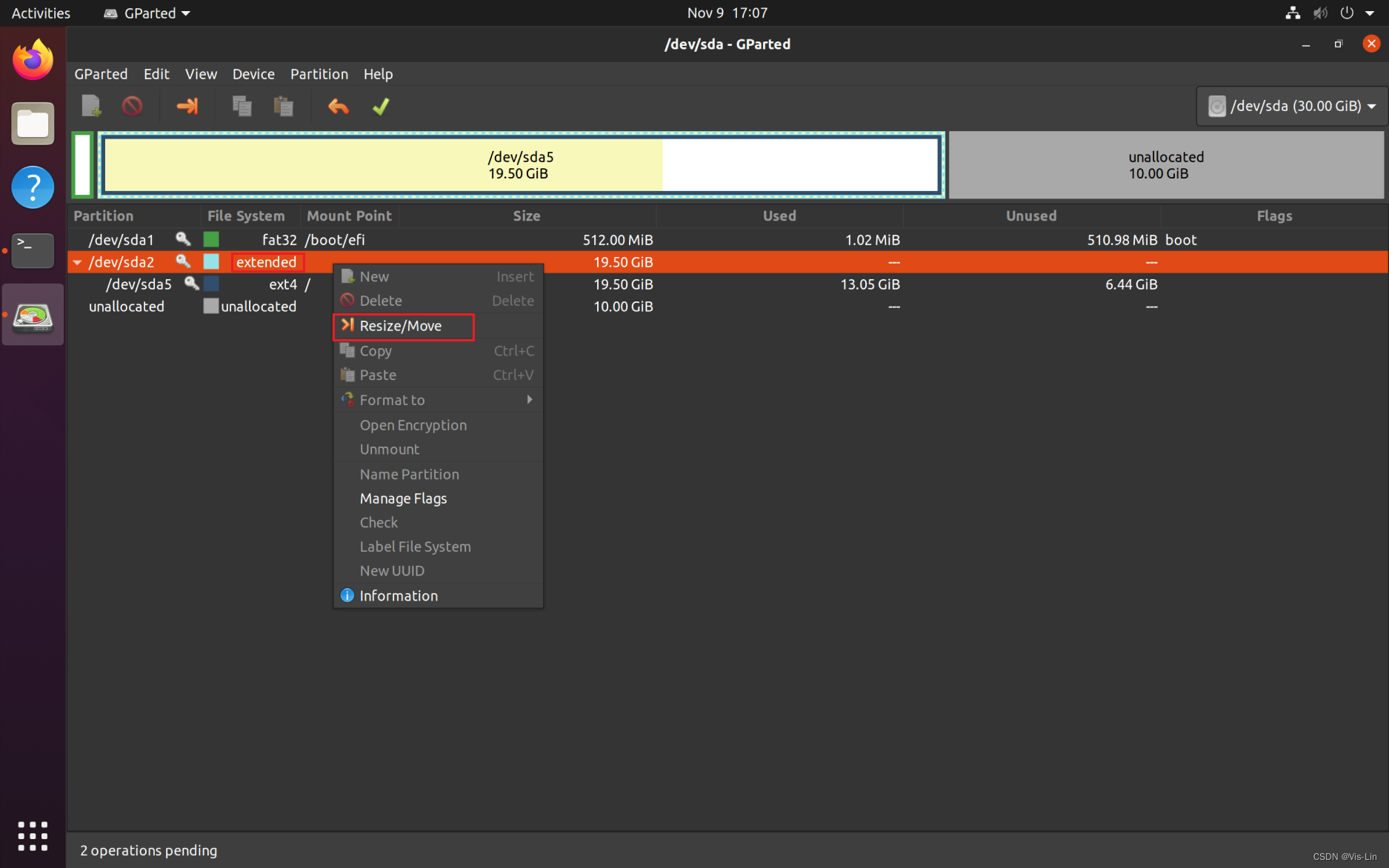
Task: Click the Delete partition toolbar icon
Action: 132,106
